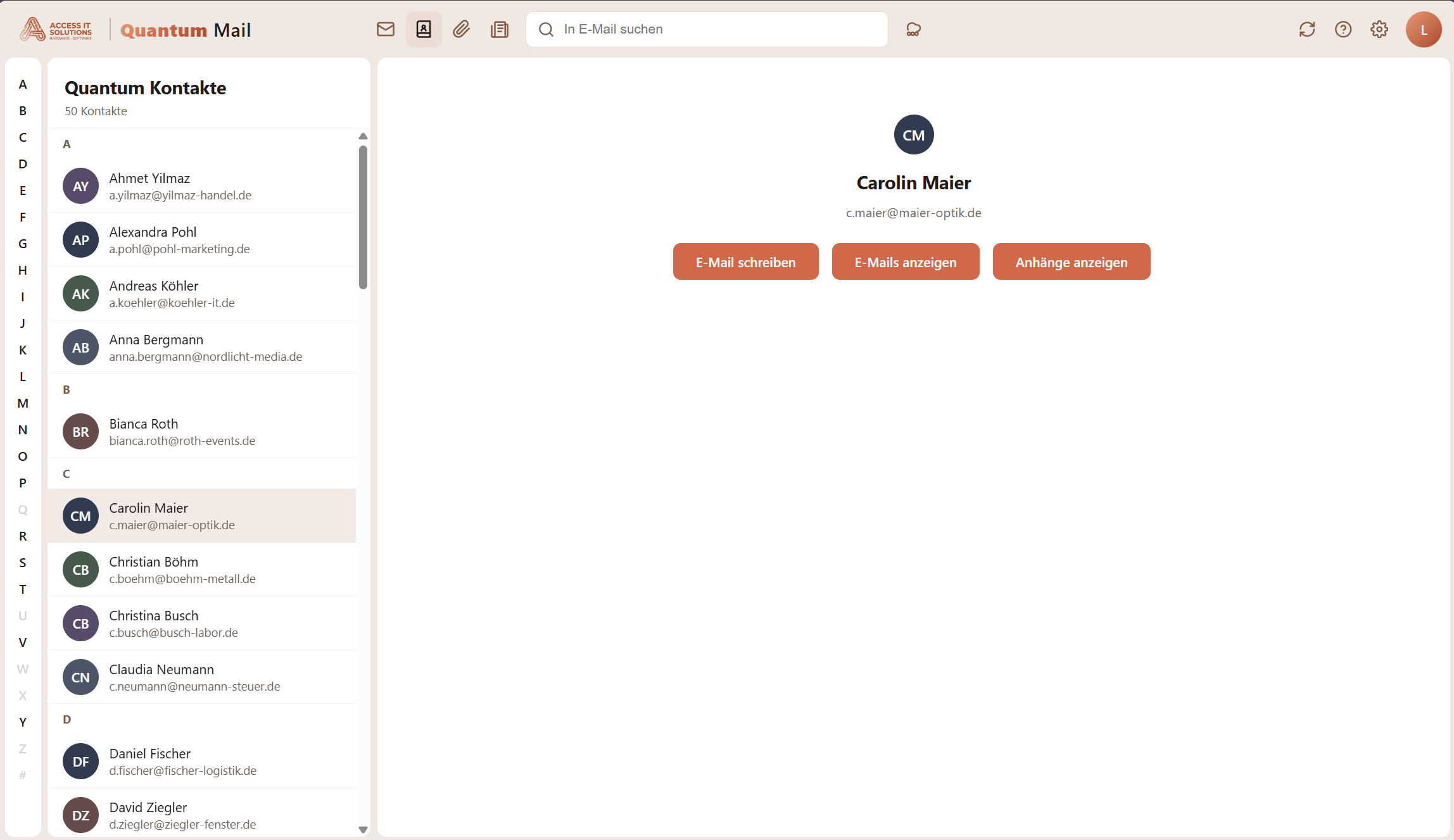
Task: Open the news/notes icon in toolbar
Action: click(x=500, y=29)
